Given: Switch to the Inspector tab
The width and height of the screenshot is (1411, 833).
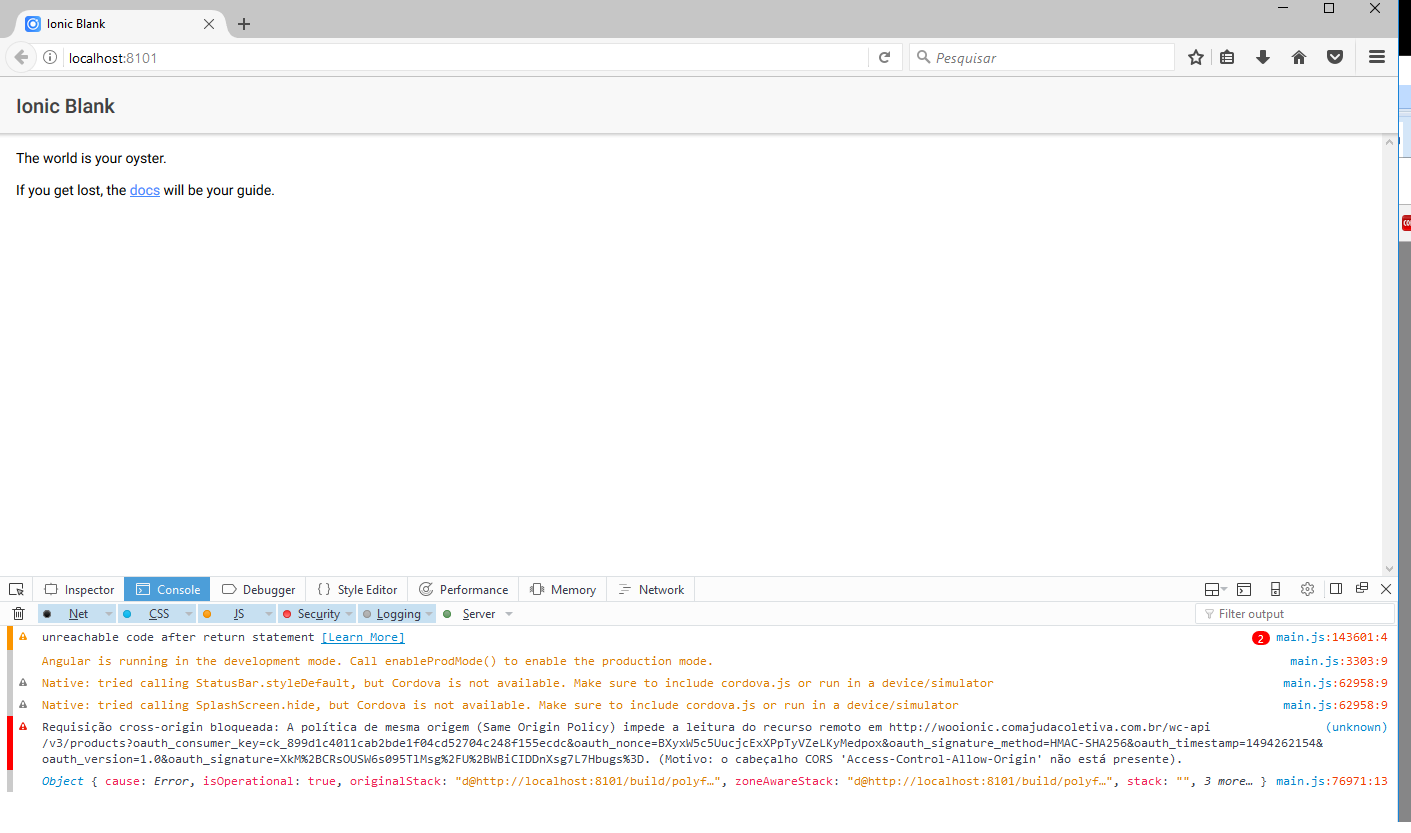Looking at the screenshot, I should (x=79, y=589).
